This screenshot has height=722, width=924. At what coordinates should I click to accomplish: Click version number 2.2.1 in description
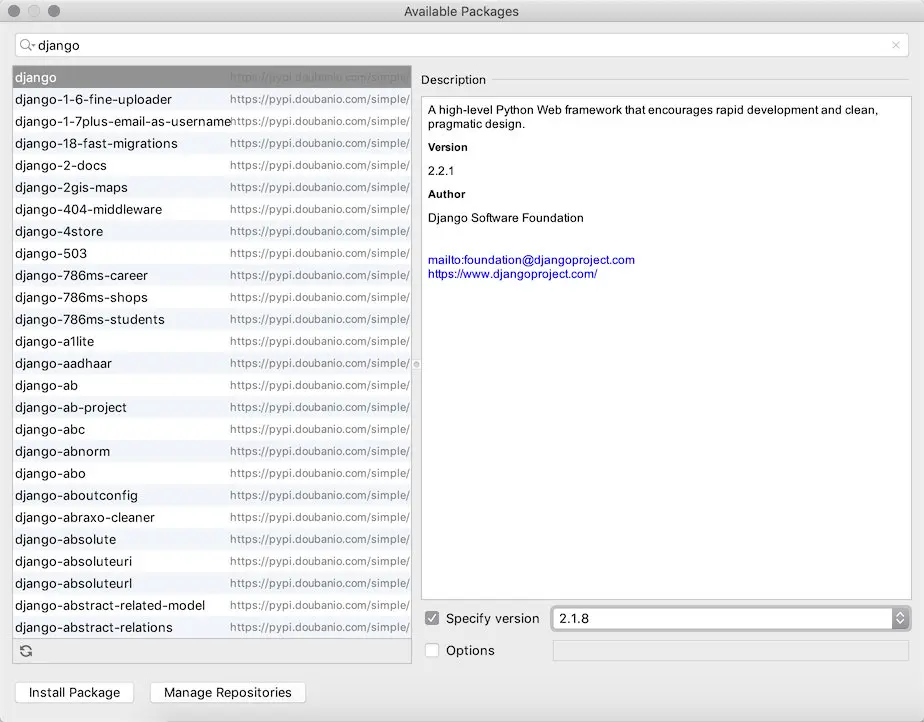pyautogui.click(x=441, y=171)
